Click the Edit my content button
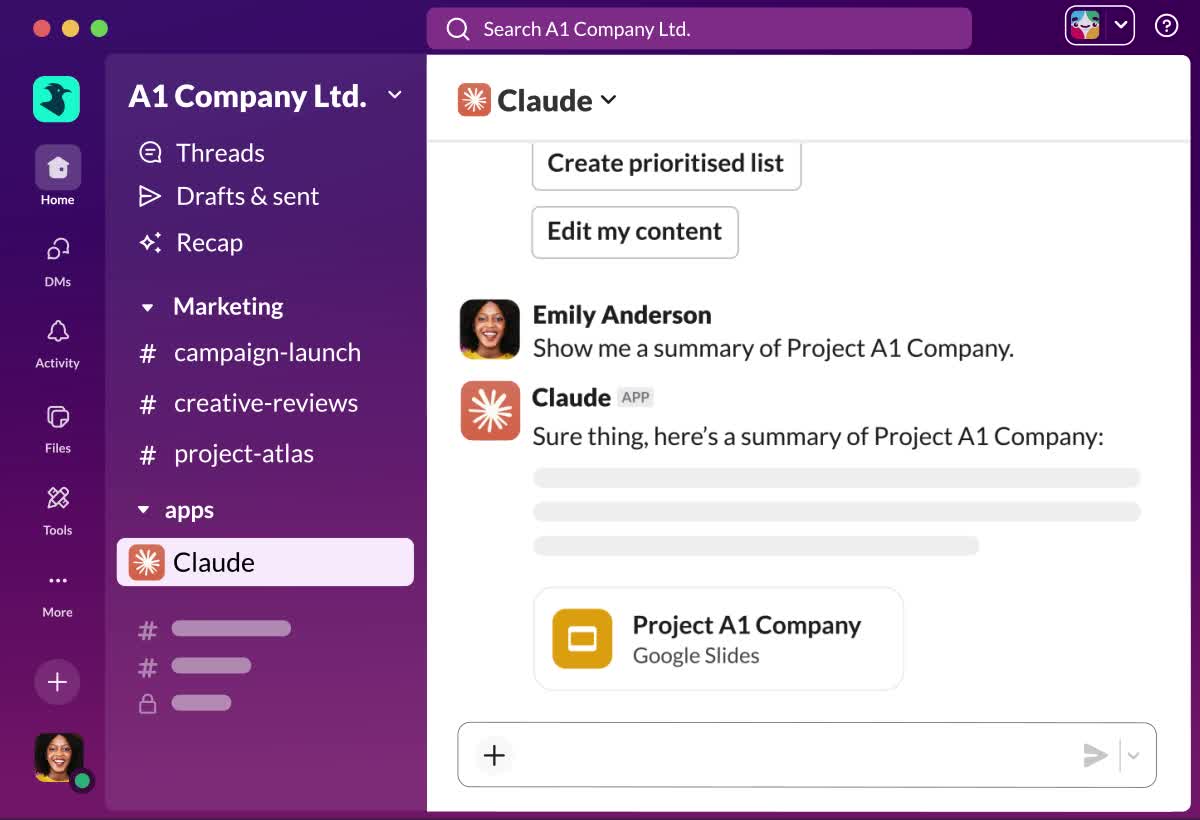This screenshot has width=1200, height=820. pyautogui.click(x=634, y=232)
